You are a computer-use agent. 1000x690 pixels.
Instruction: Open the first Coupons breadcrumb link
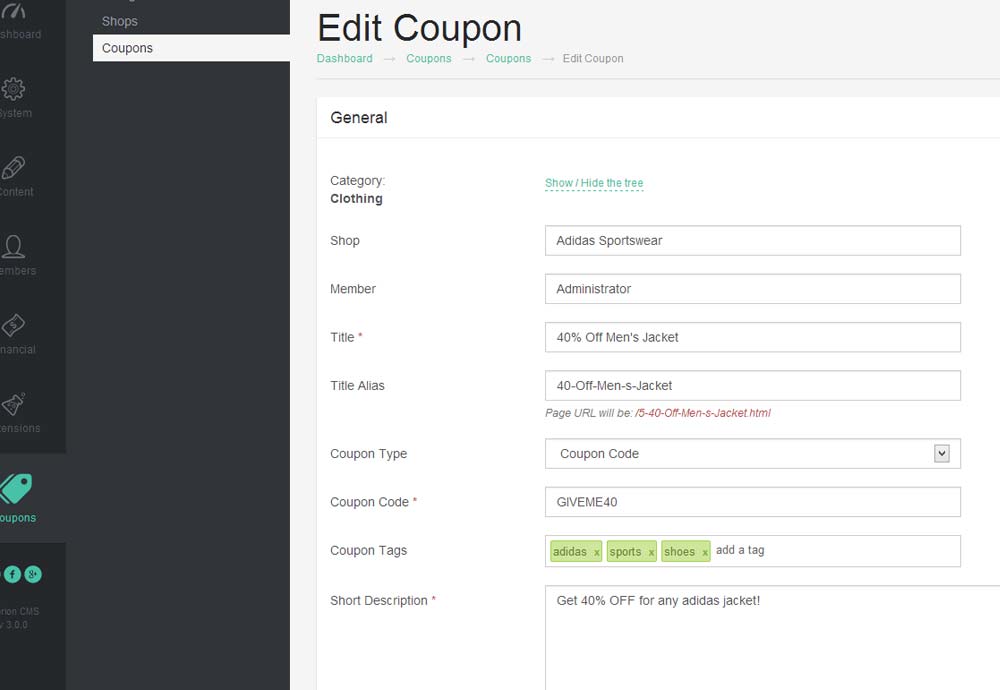point(429,58)
